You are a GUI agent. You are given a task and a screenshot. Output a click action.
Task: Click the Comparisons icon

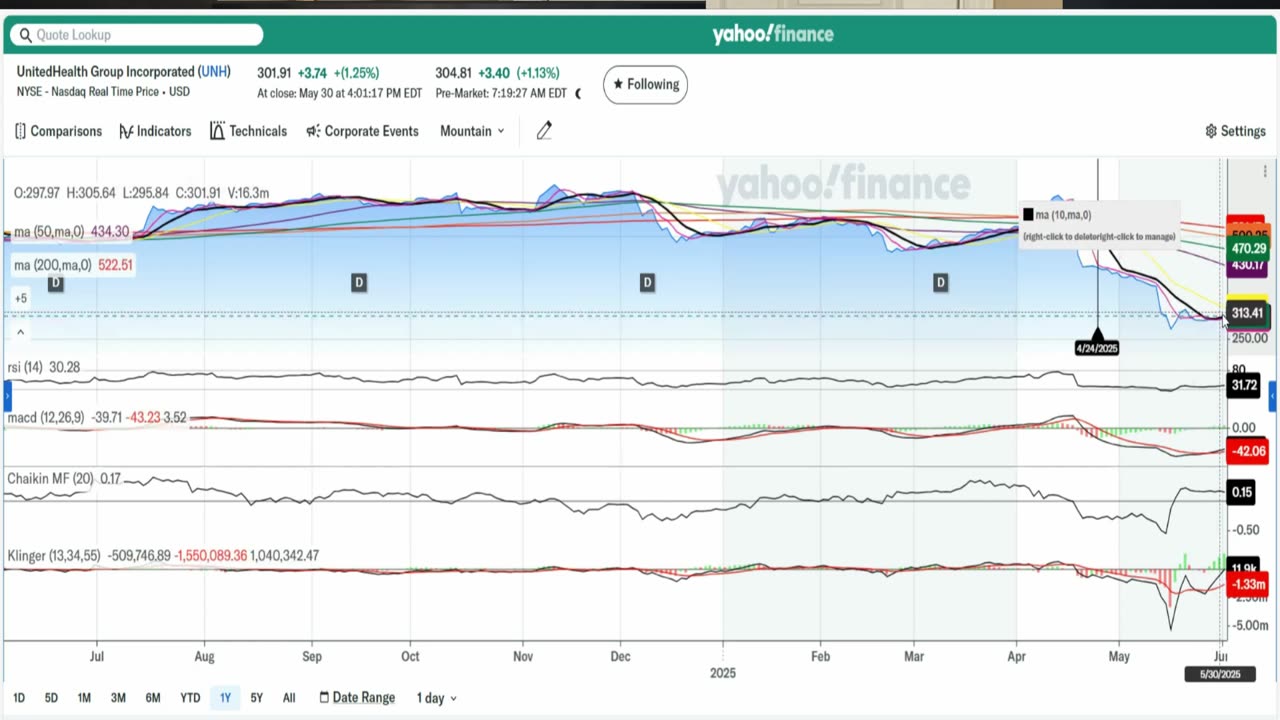click(x=21, y=131)
